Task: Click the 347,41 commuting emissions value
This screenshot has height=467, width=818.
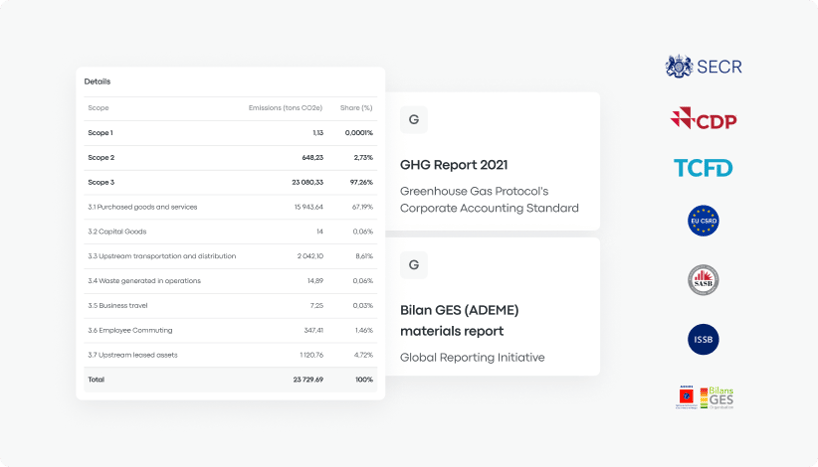Action: (314, 330)
